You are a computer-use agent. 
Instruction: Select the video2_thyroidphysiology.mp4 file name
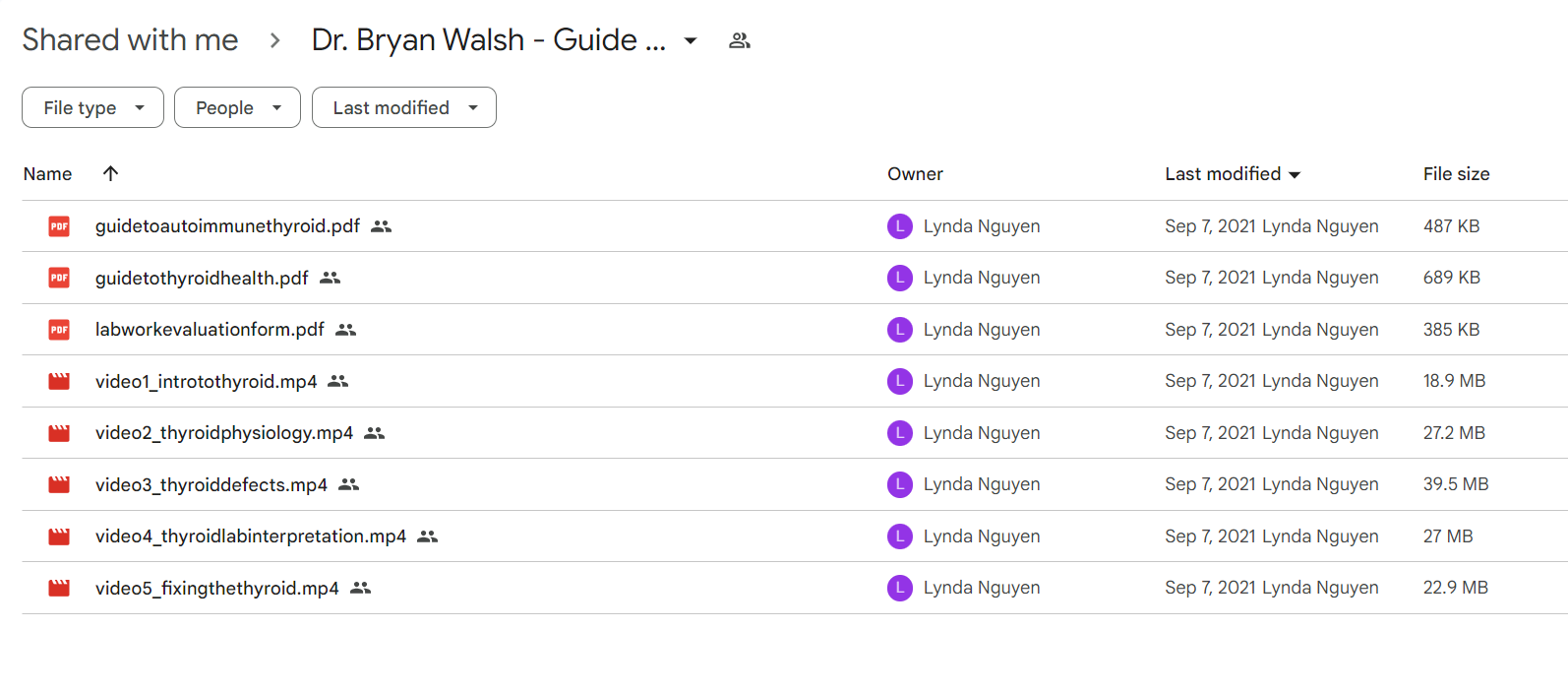[224, 433]
